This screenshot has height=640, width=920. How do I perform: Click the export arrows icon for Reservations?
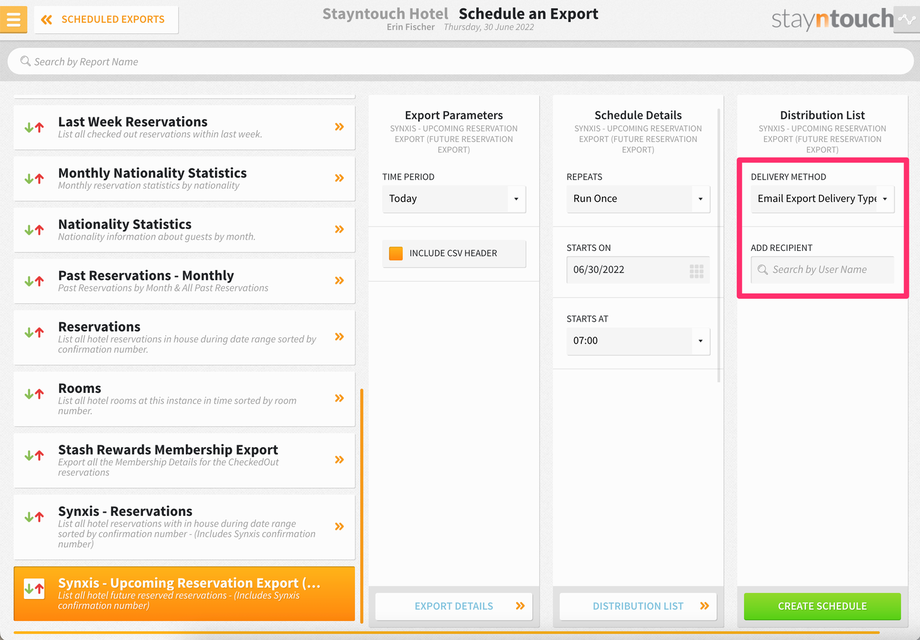(x=34, y=332)
